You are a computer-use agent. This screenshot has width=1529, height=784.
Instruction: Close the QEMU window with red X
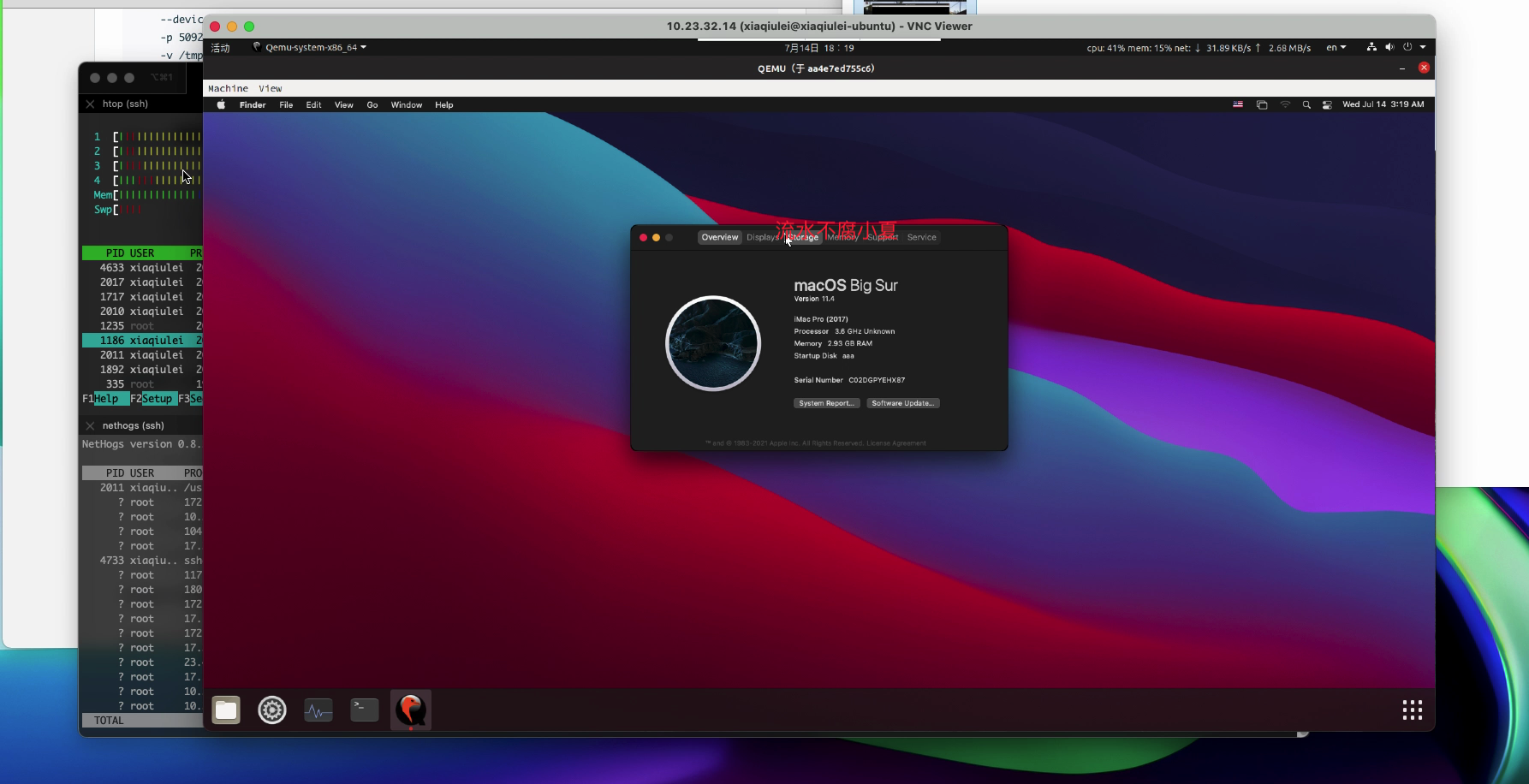[x=1424, y=68]
